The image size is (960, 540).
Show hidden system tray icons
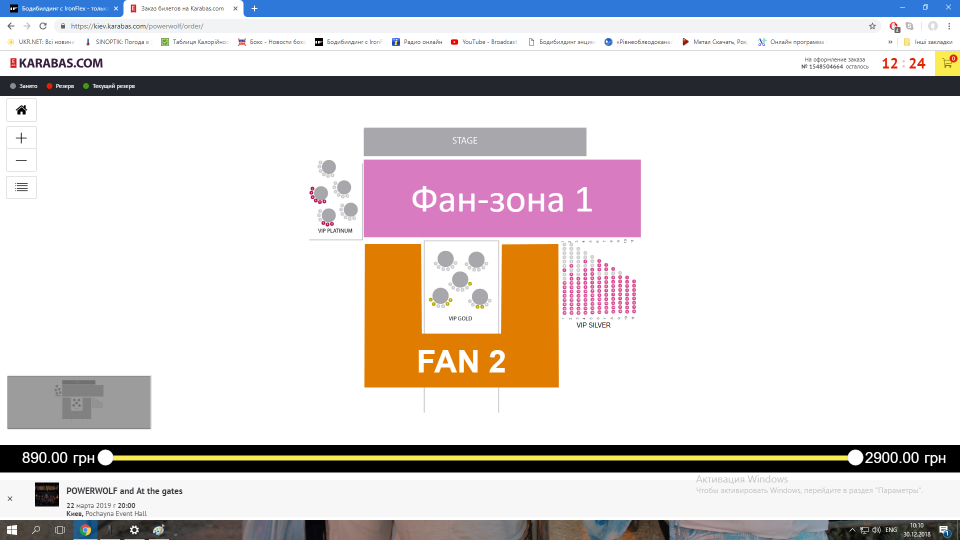click(850, 530)
